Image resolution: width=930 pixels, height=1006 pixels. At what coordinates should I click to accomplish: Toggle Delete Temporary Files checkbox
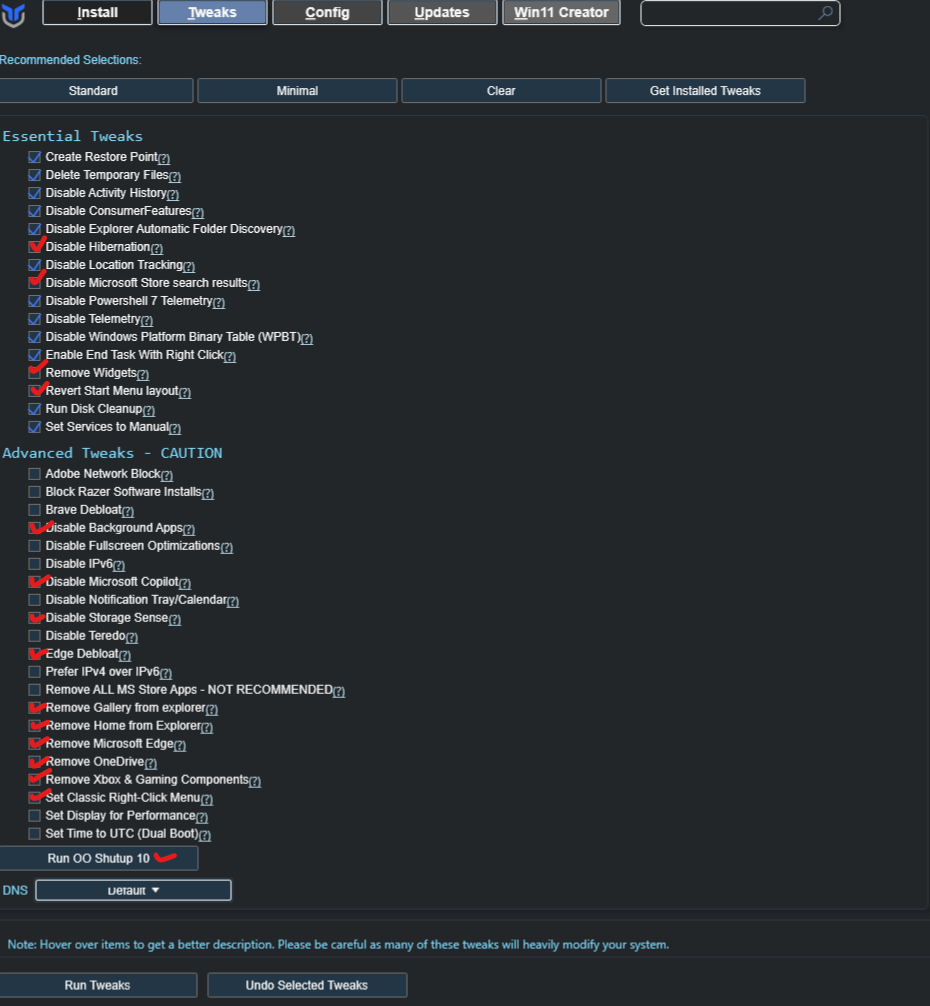click(x=35, y=175)
